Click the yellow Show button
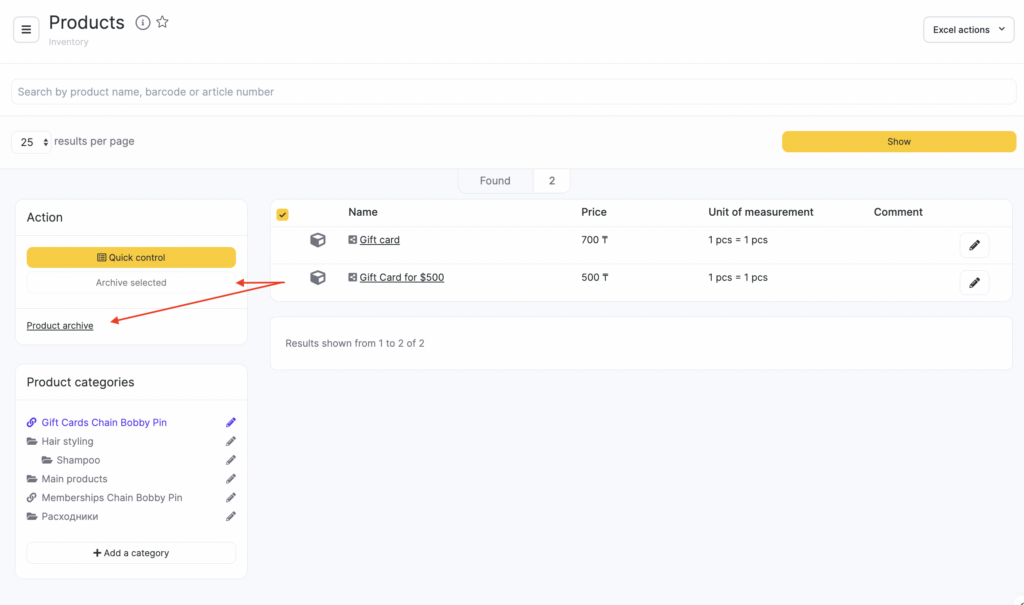This screenshot has height=605, width=1024. [x=898, y=142]
